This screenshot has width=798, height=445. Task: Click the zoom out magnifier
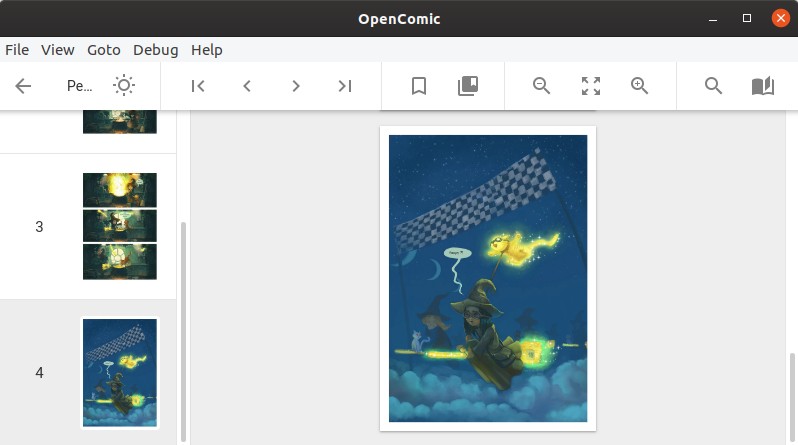tap(542, 86)
